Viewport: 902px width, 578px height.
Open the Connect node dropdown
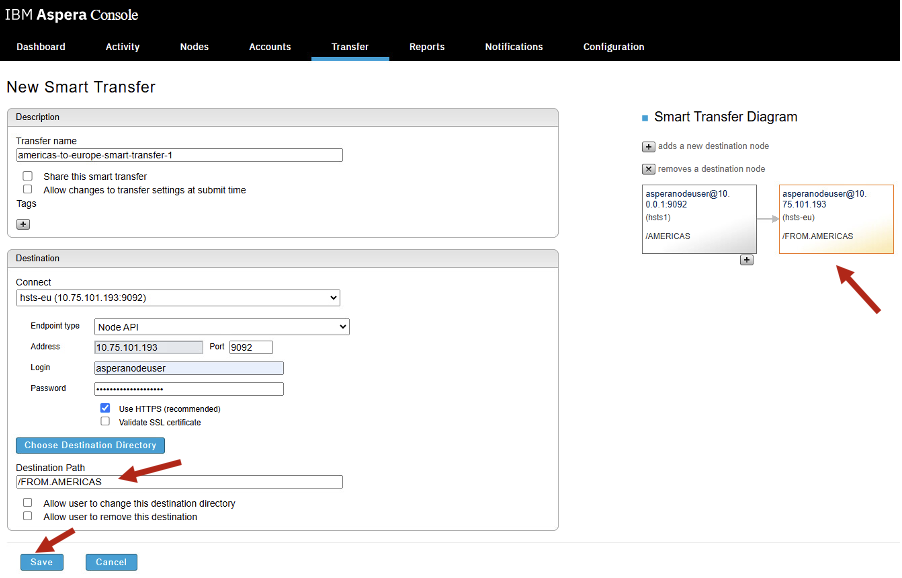(x=178, y=298)
